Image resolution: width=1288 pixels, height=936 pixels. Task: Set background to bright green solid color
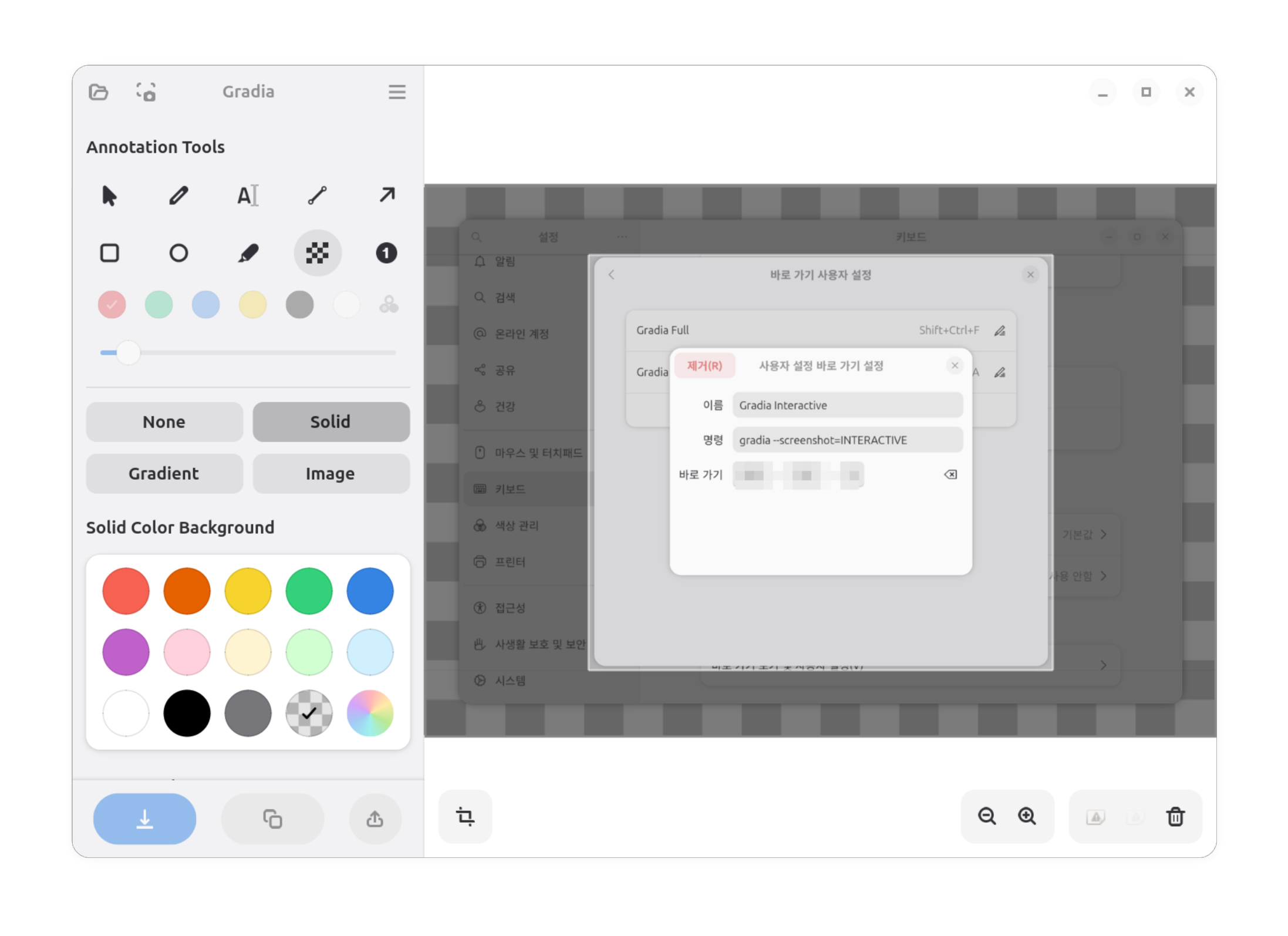(309, 591)
